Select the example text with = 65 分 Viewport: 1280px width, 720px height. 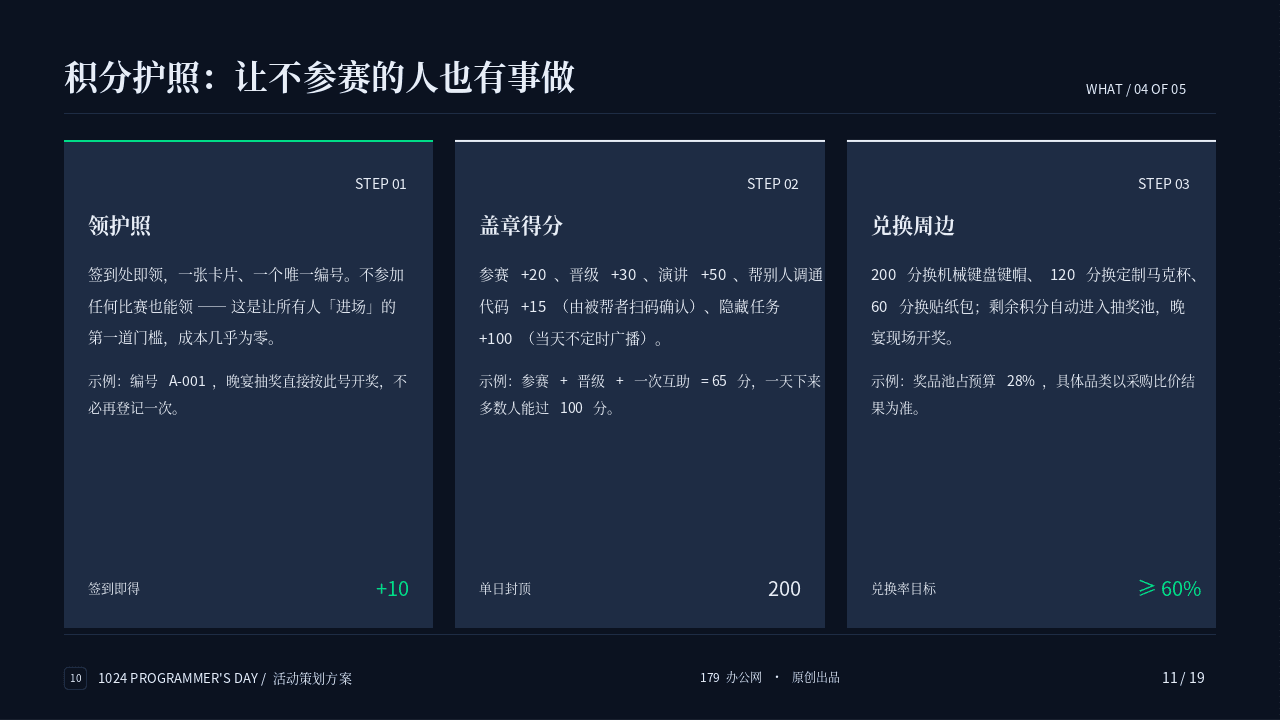(650, 394)
